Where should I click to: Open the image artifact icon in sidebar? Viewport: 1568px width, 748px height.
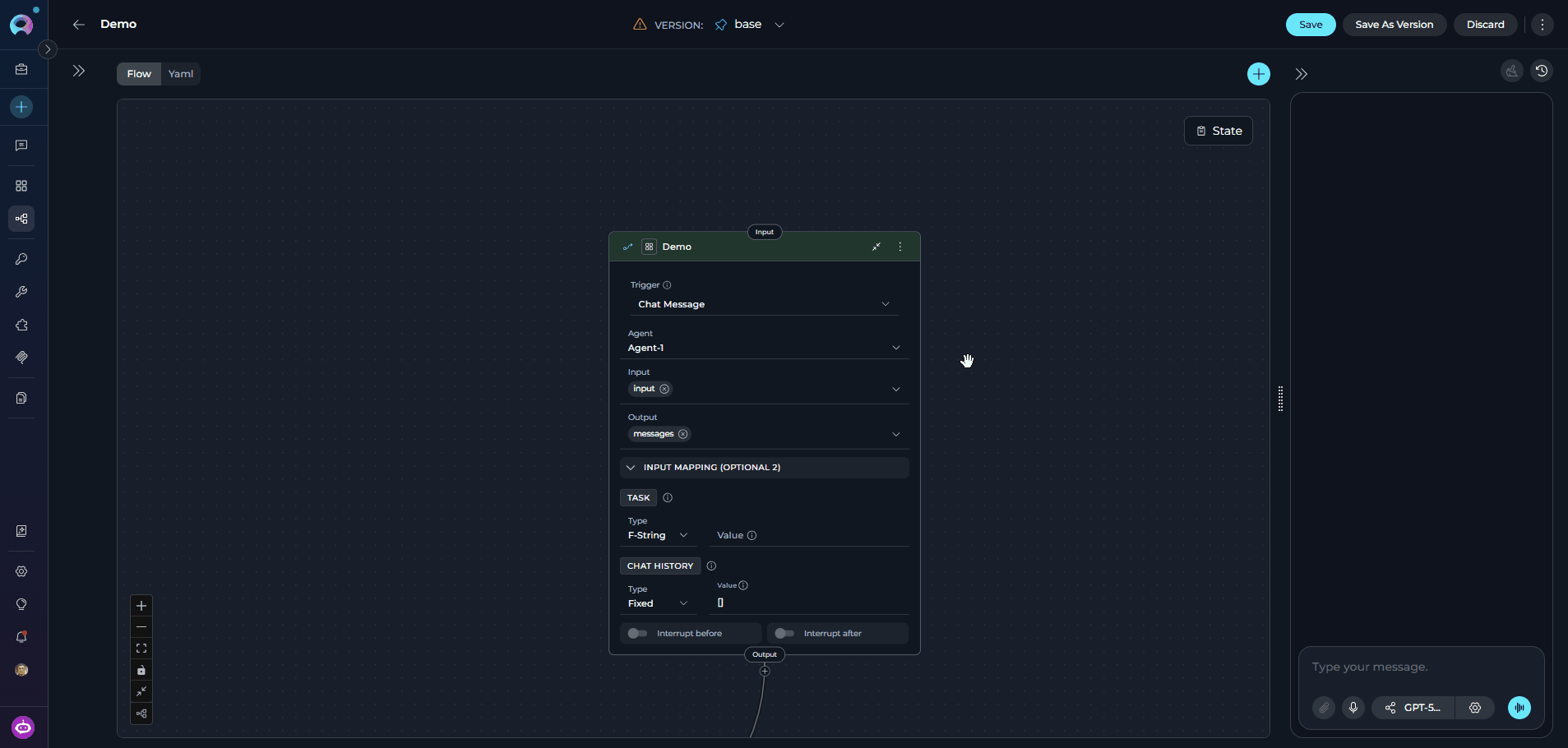[x=21, y=531]
